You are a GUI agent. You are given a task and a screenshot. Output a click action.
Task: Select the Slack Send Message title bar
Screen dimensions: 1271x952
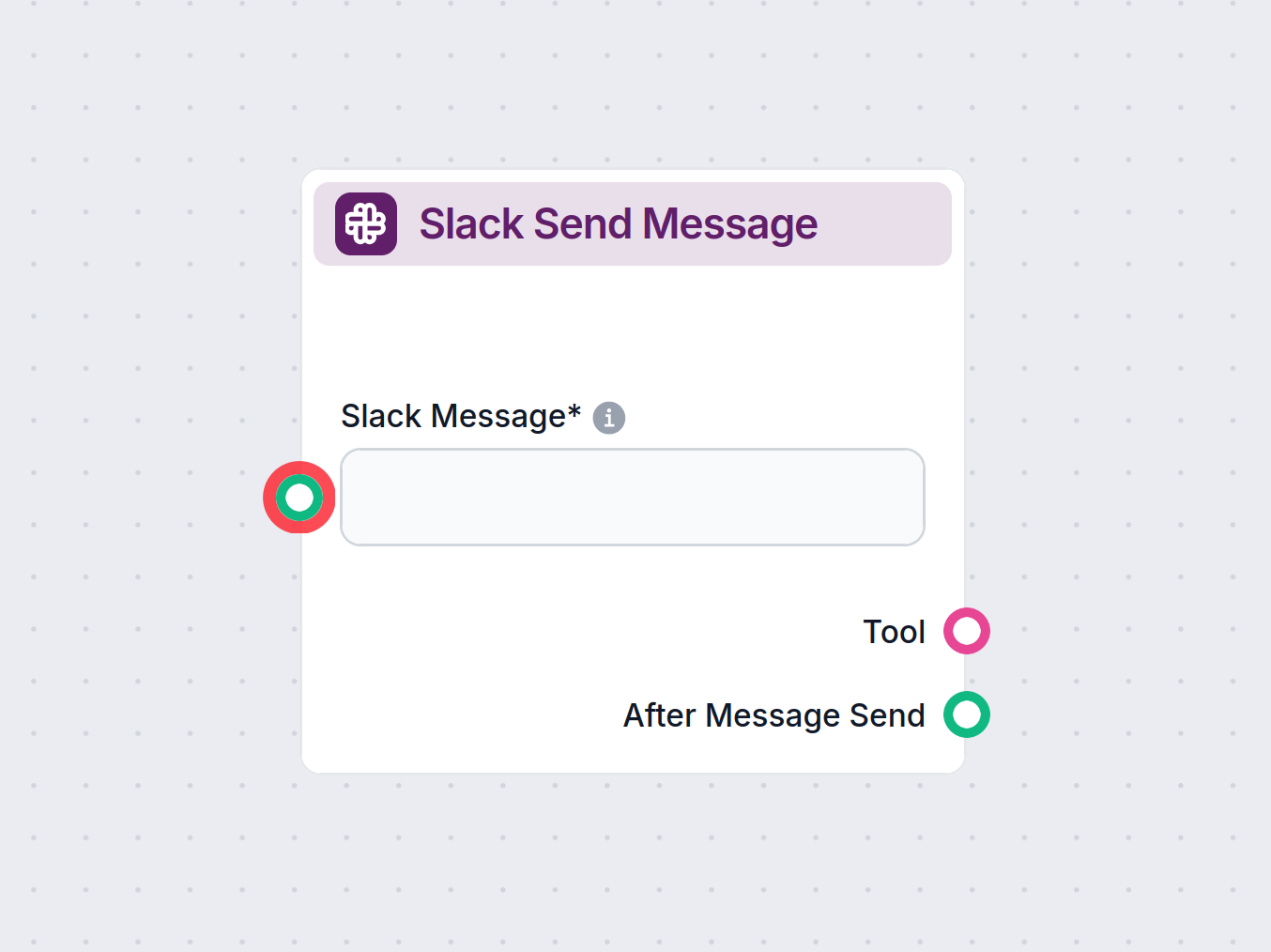click(x=632, y=223)
